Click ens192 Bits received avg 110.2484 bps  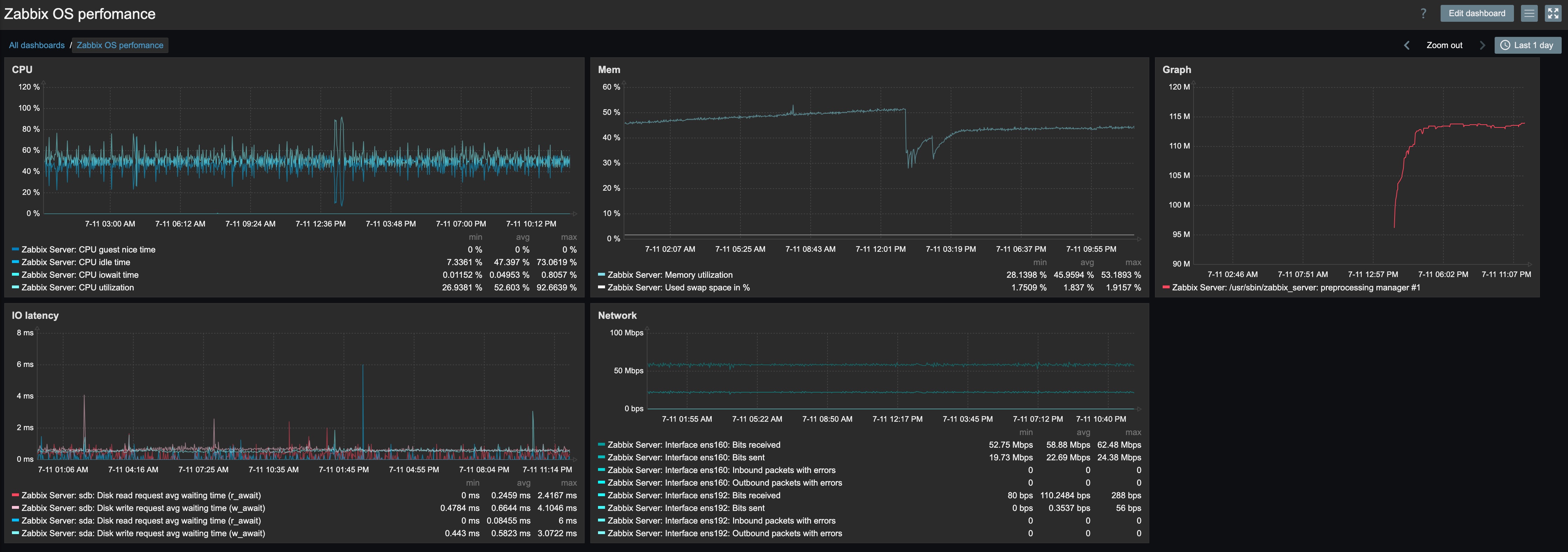click(1065, 495)
